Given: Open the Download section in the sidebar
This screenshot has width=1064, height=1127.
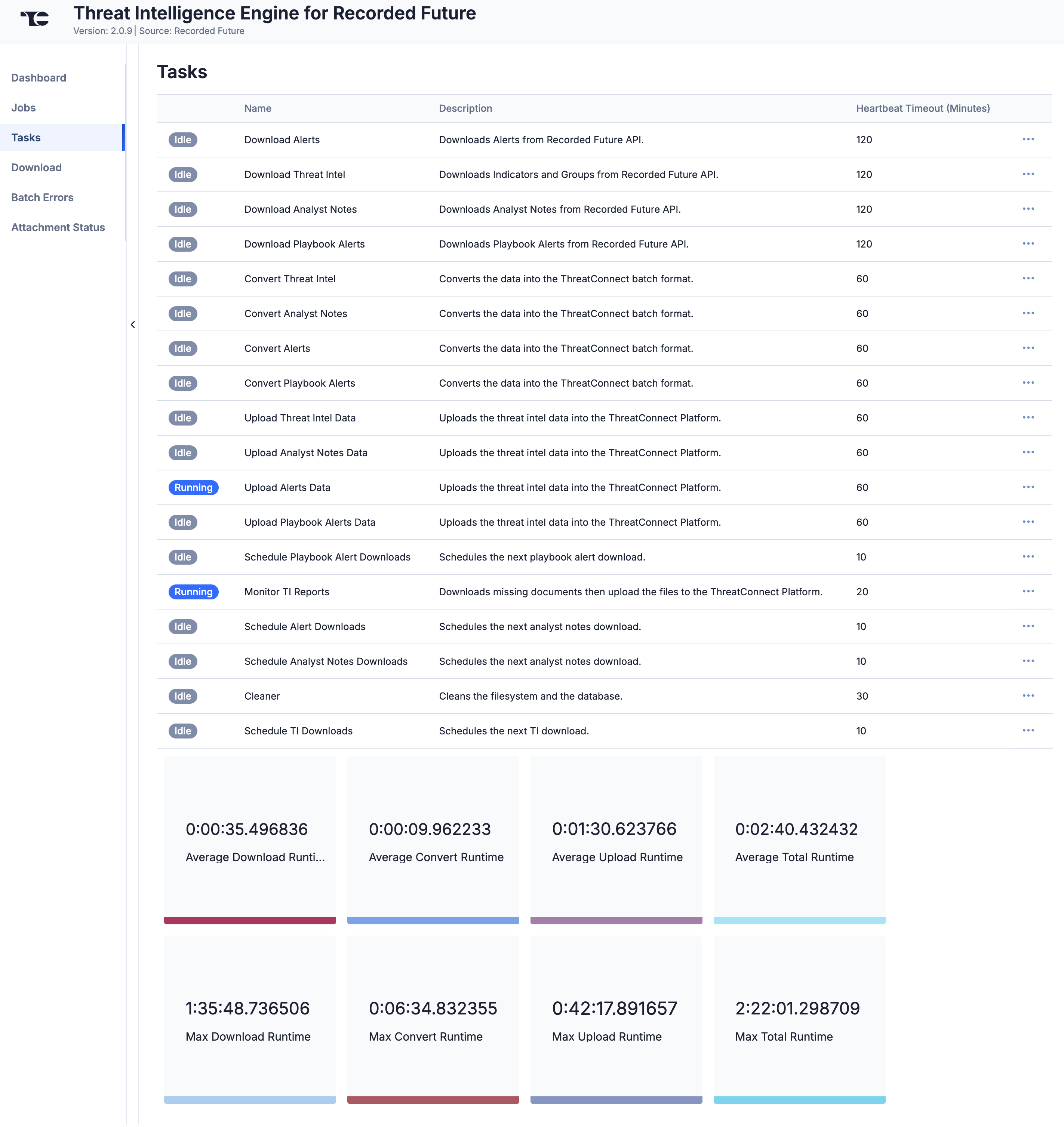Looking at the screenshot, I should [36, 167].
